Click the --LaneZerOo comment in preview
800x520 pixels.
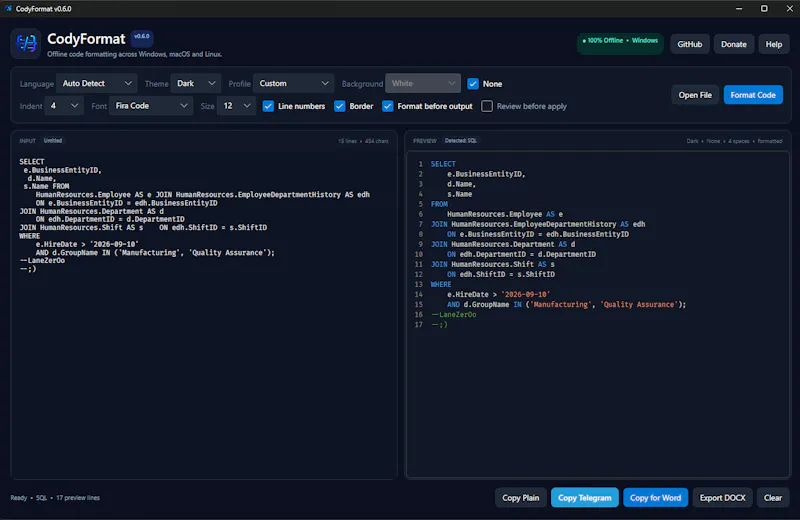point(454,314)
